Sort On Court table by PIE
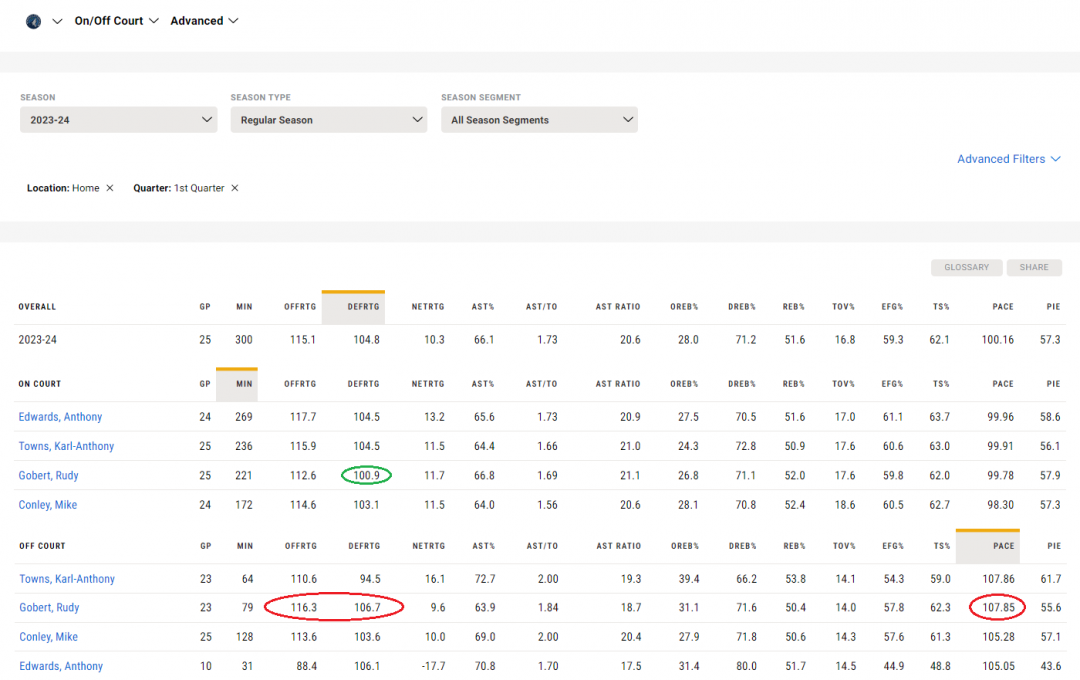Image resolution: width=1080 pixels, height=680 pixels. tap(1053, 384)
